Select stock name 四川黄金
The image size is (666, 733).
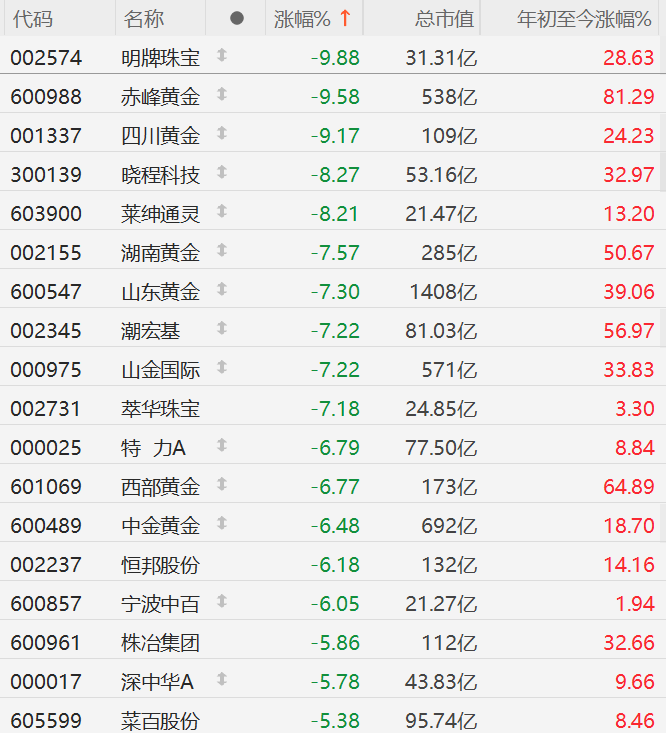160,137
